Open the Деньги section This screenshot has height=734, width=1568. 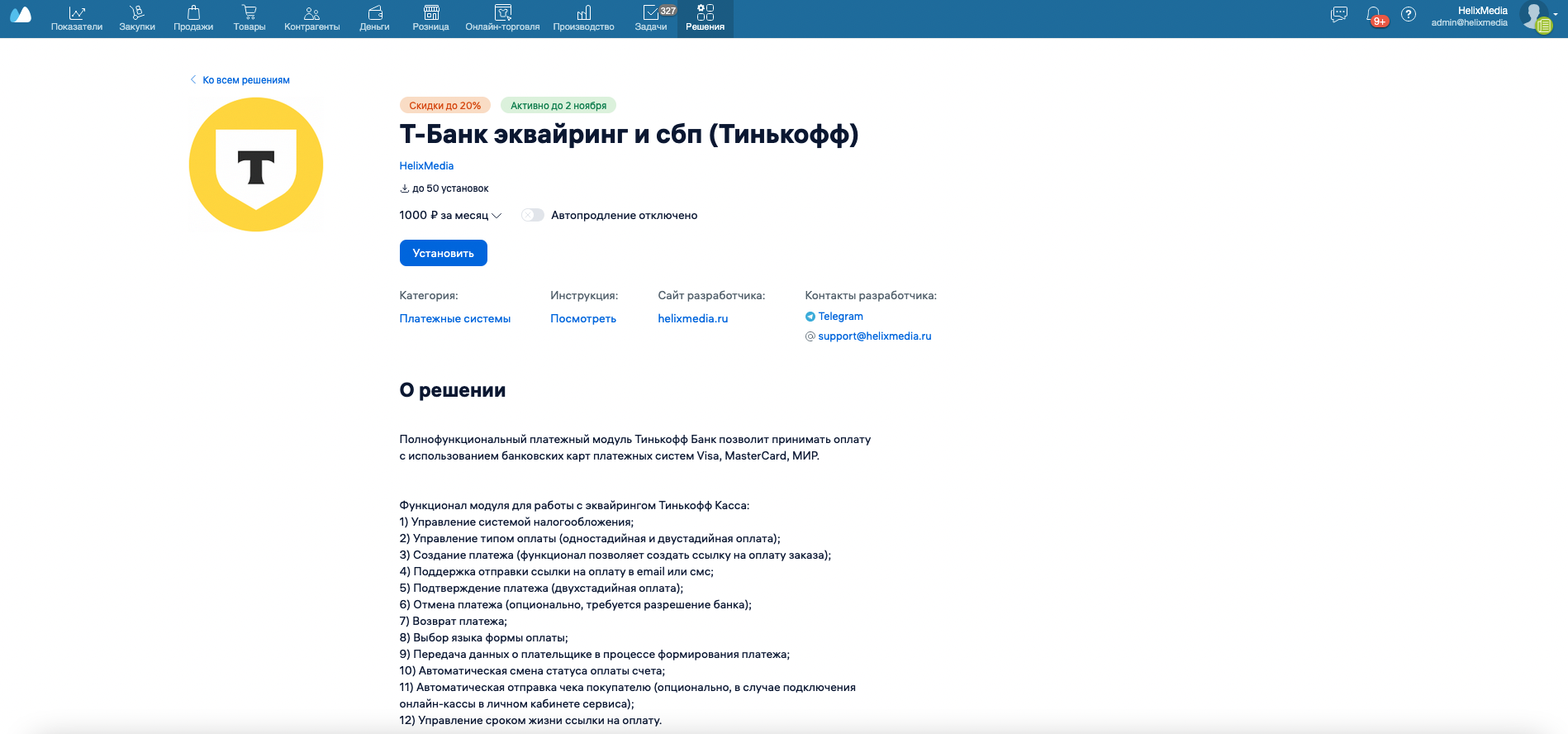click(375, 18)
